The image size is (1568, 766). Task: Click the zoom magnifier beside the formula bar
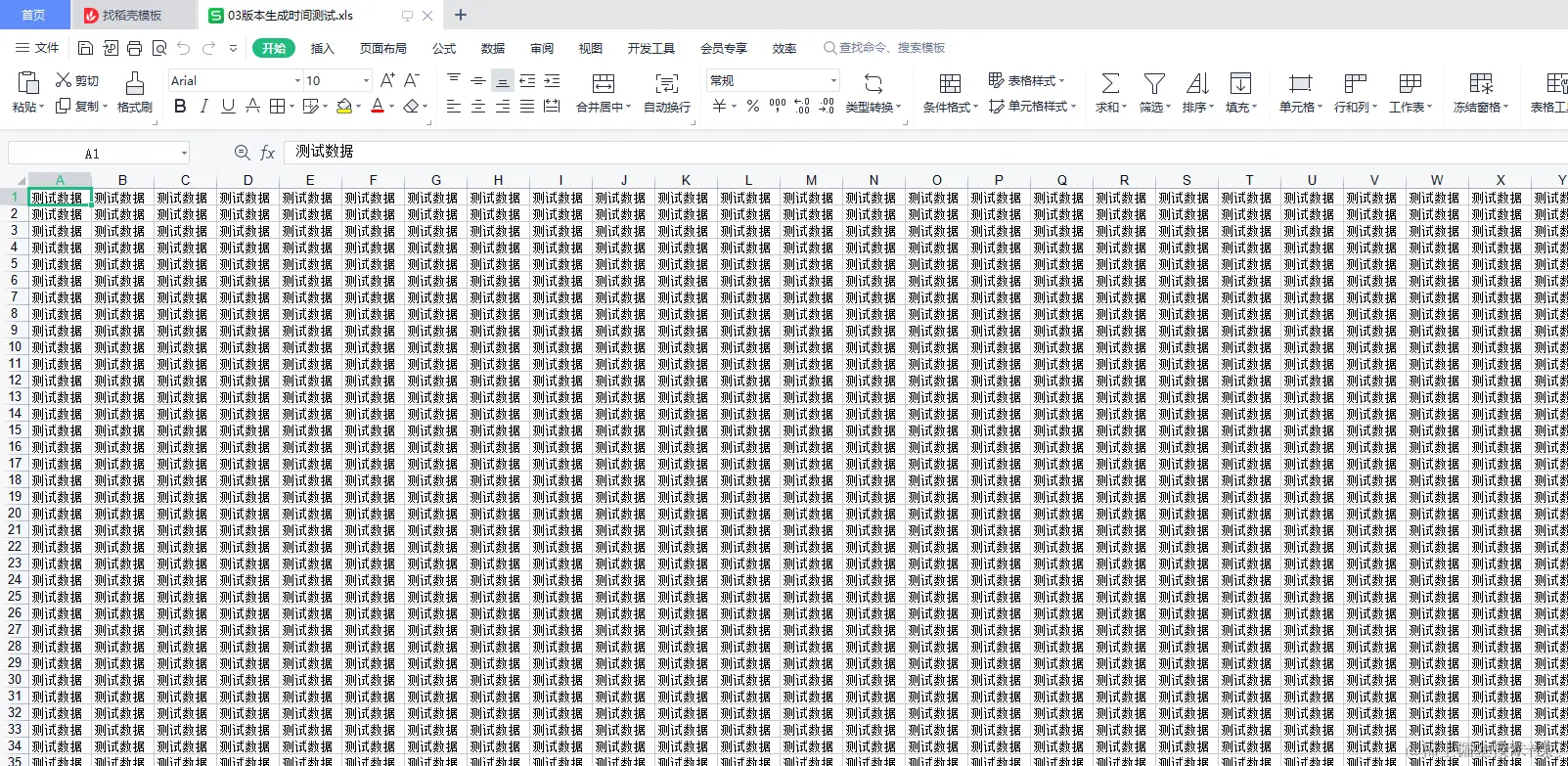coord(243,153)
